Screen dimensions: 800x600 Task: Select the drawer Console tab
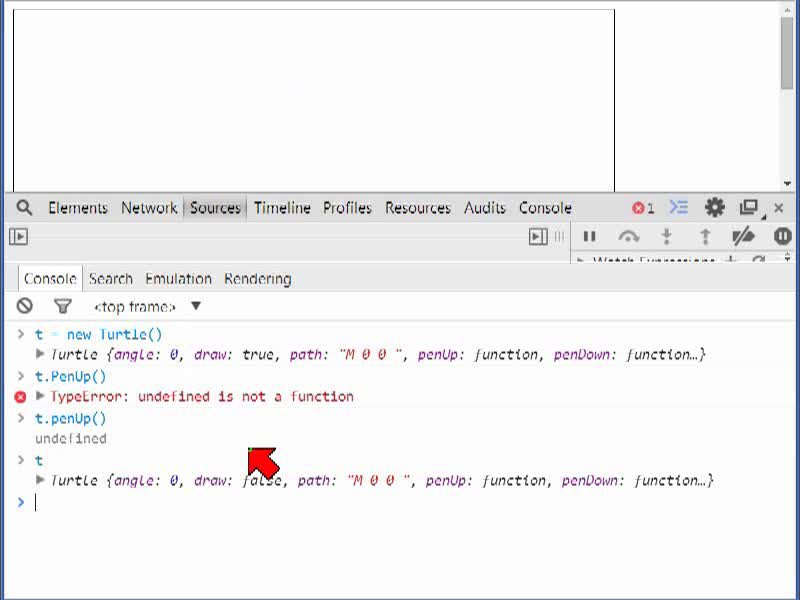(50, 279)
